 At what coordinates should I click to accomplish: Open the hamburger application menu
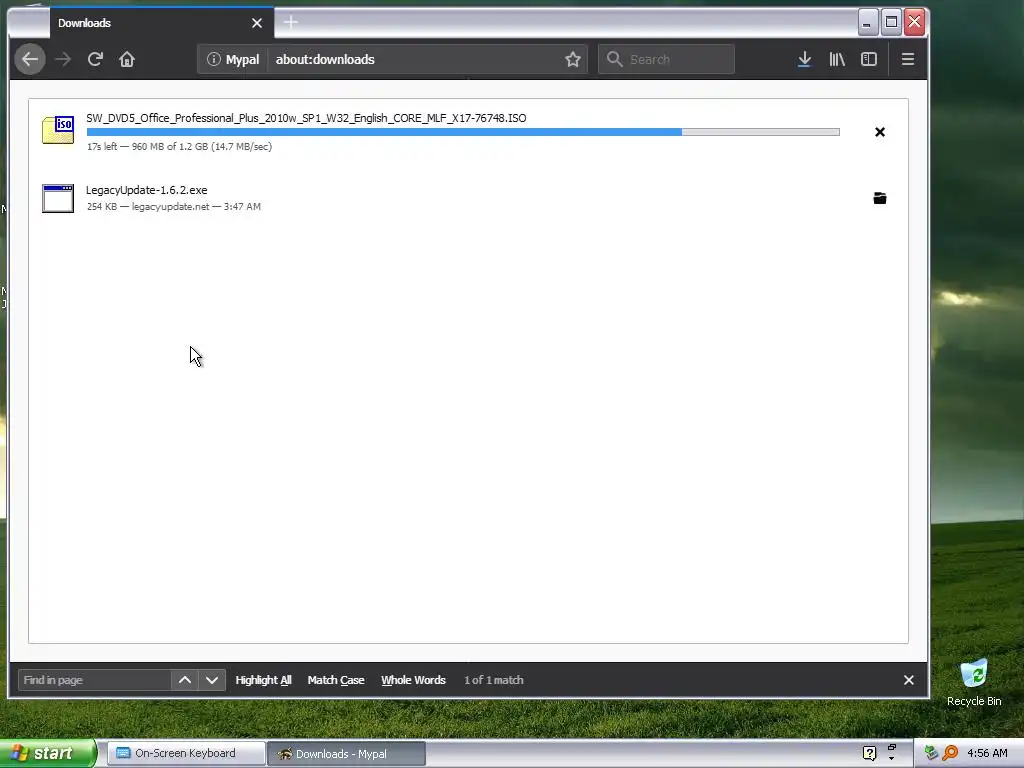(908, 59)
